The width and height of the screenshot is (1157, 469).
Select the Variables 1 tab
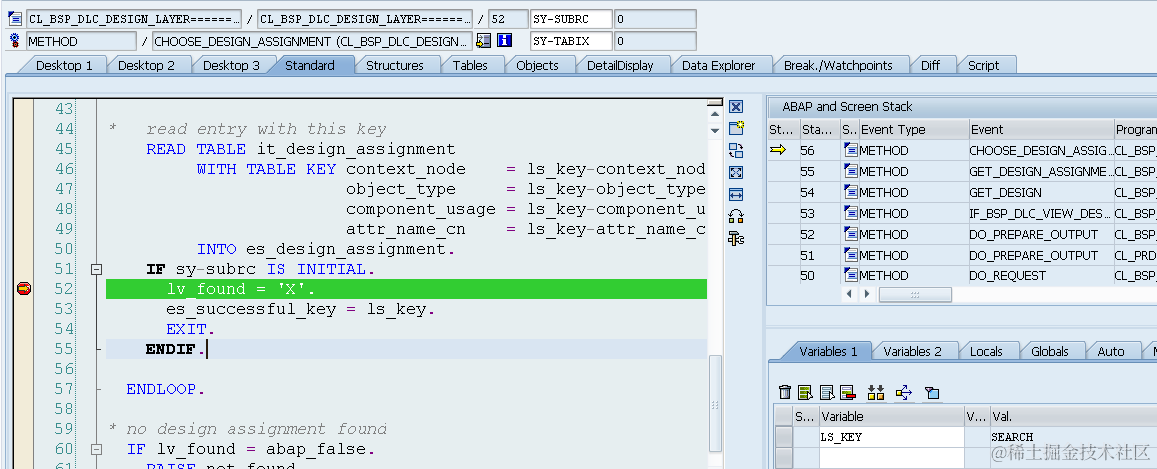(828, 351)
